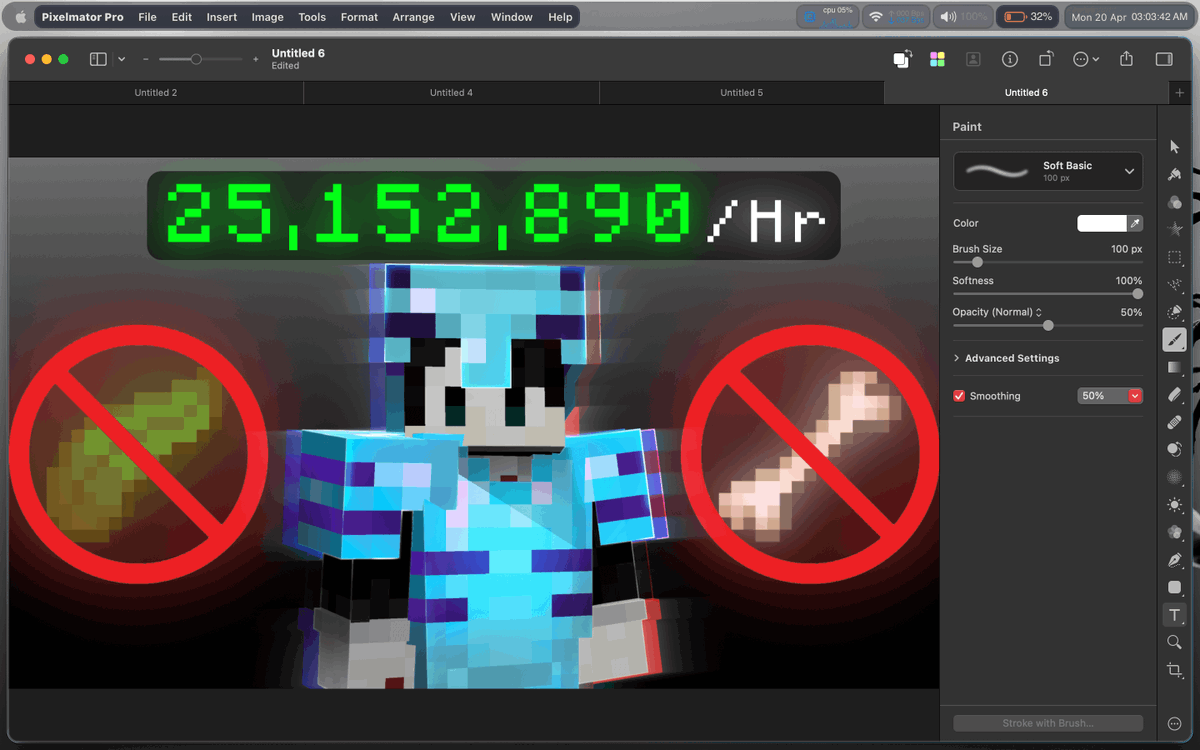Open the four colored squares icon
The height and width of the screenshot is (750, 1200).
click(937, 59)
